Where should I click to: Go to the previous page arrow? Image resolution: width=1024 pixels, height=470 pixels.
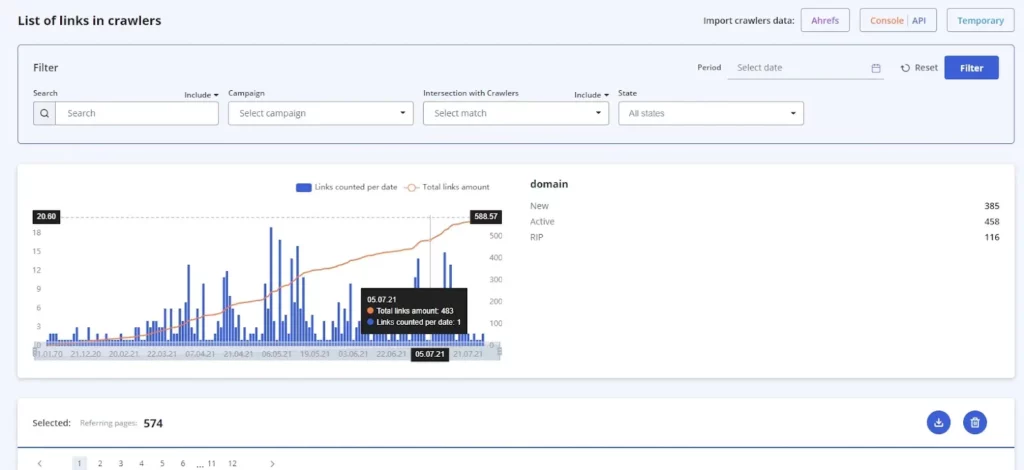[40, 463]
